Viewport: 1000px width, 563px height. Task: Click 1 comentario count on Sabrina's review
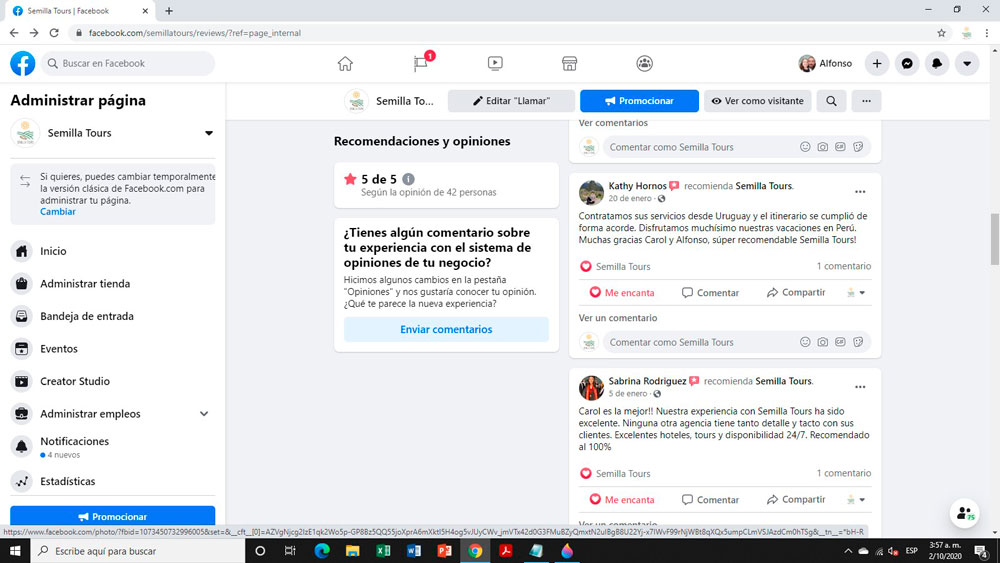pos(843,473)
